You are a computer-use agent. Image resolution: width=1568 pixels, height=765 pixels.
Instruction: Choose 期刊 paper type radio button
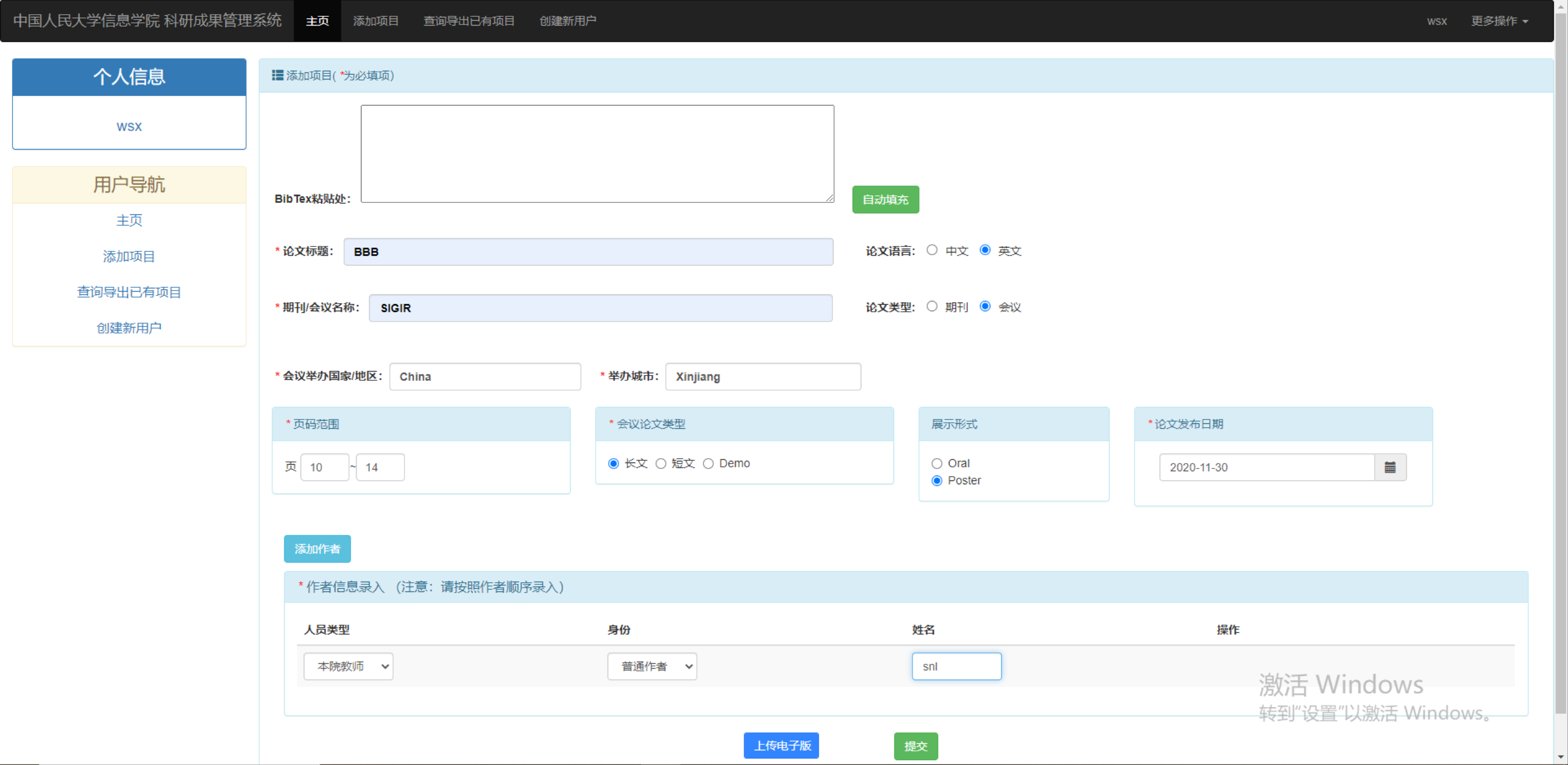tap(932, 306)
